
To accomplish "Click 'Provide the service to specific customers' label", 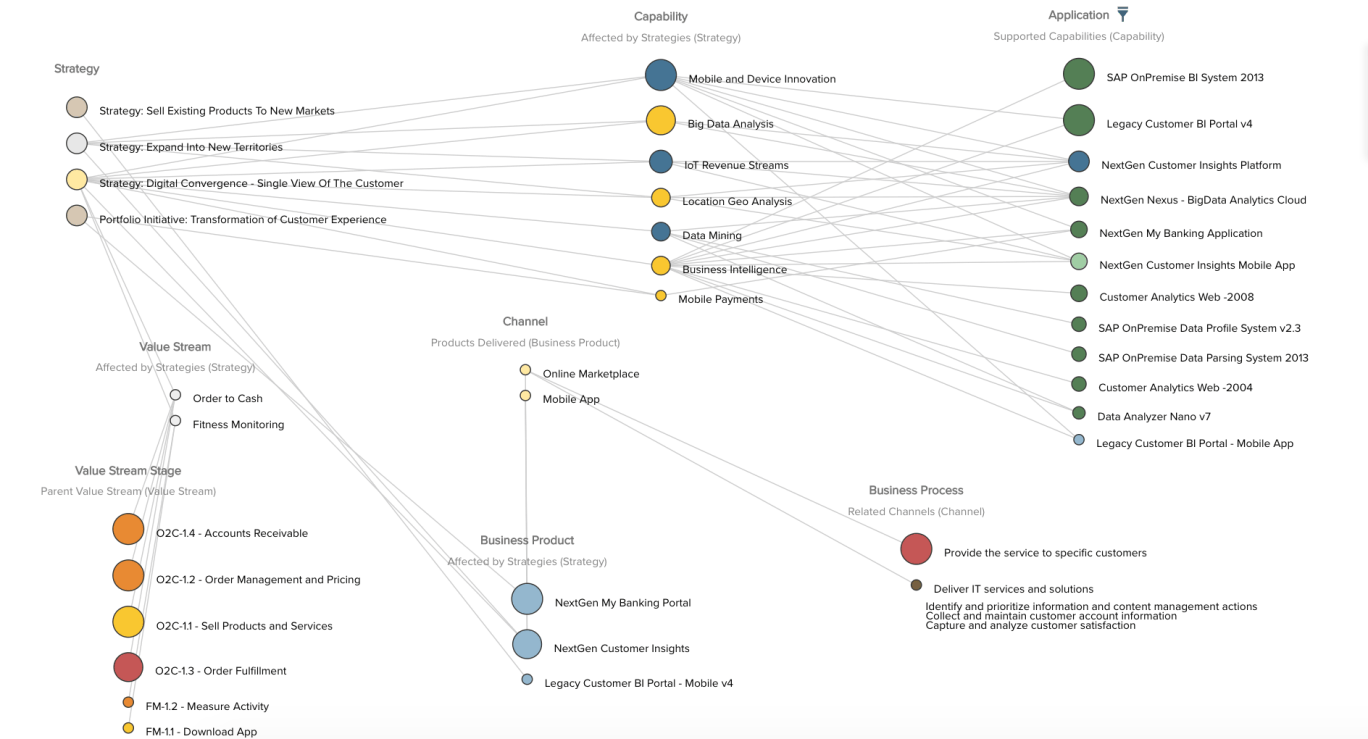I will [1045, 553].
